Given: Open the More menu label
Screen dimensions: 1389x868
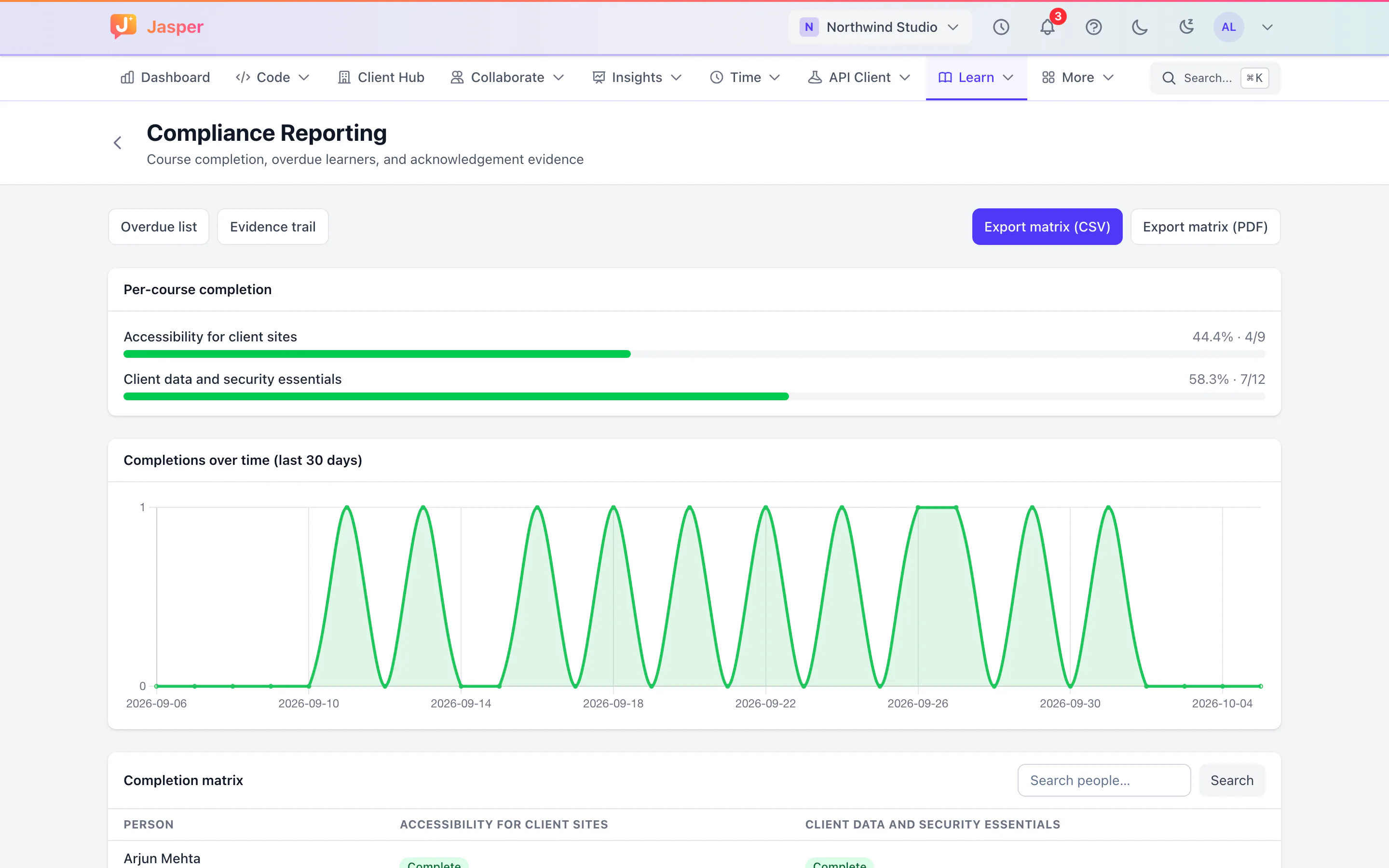Looking at the screenshot, I should point(1077,78).
